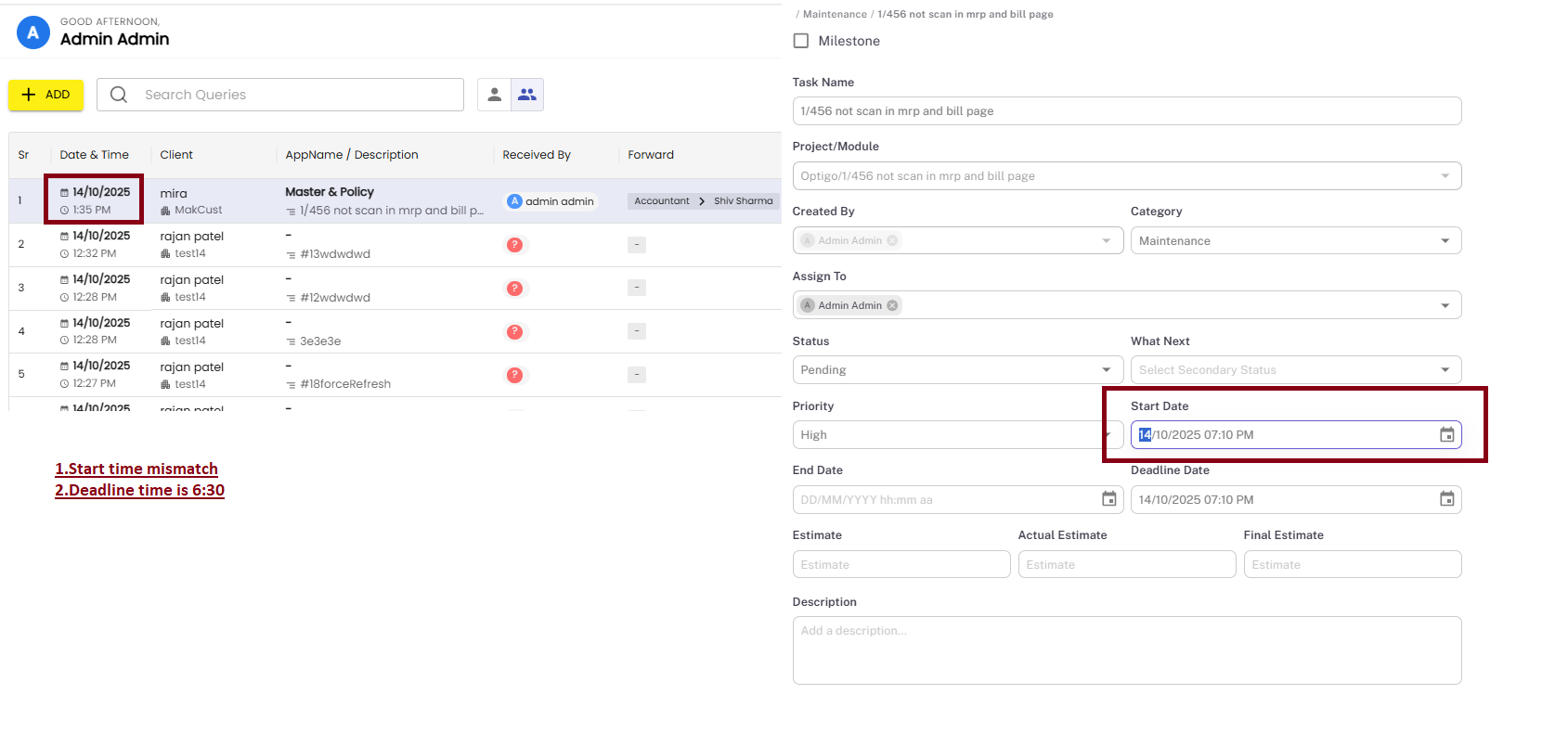Open the Priority dropdown showing High

957,435
